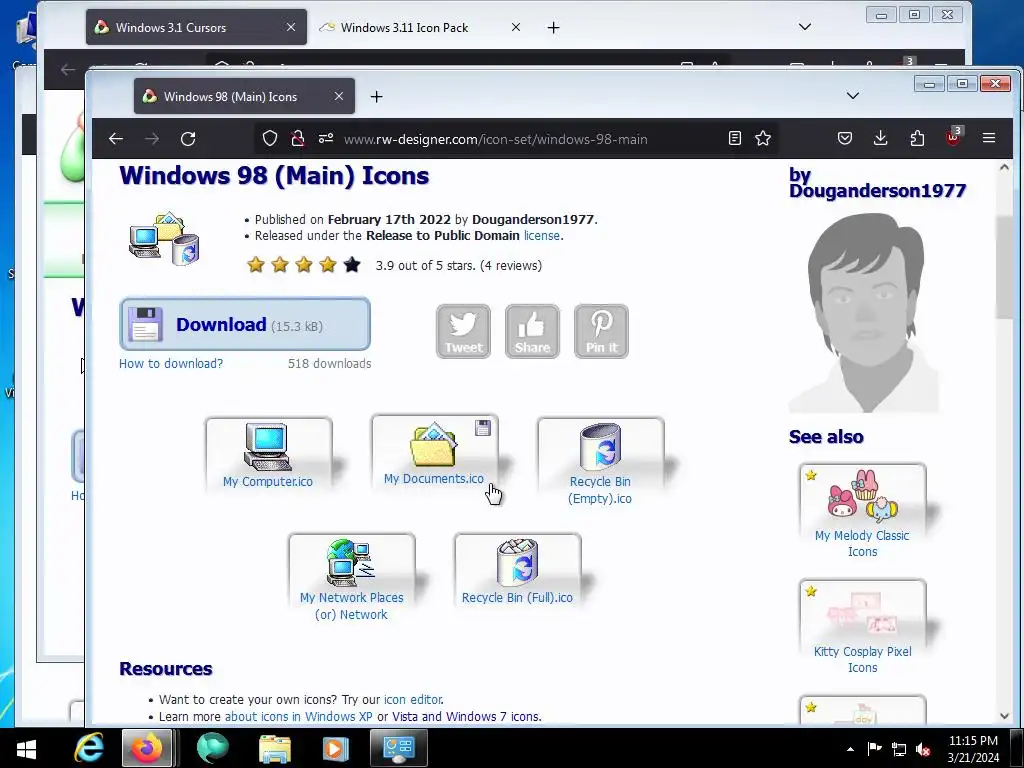Image resolution: width=1024 pixels, height=768 pixels.
Task: Open the taskbar clock showing 11:15 PM
Action: coord(973,749)
